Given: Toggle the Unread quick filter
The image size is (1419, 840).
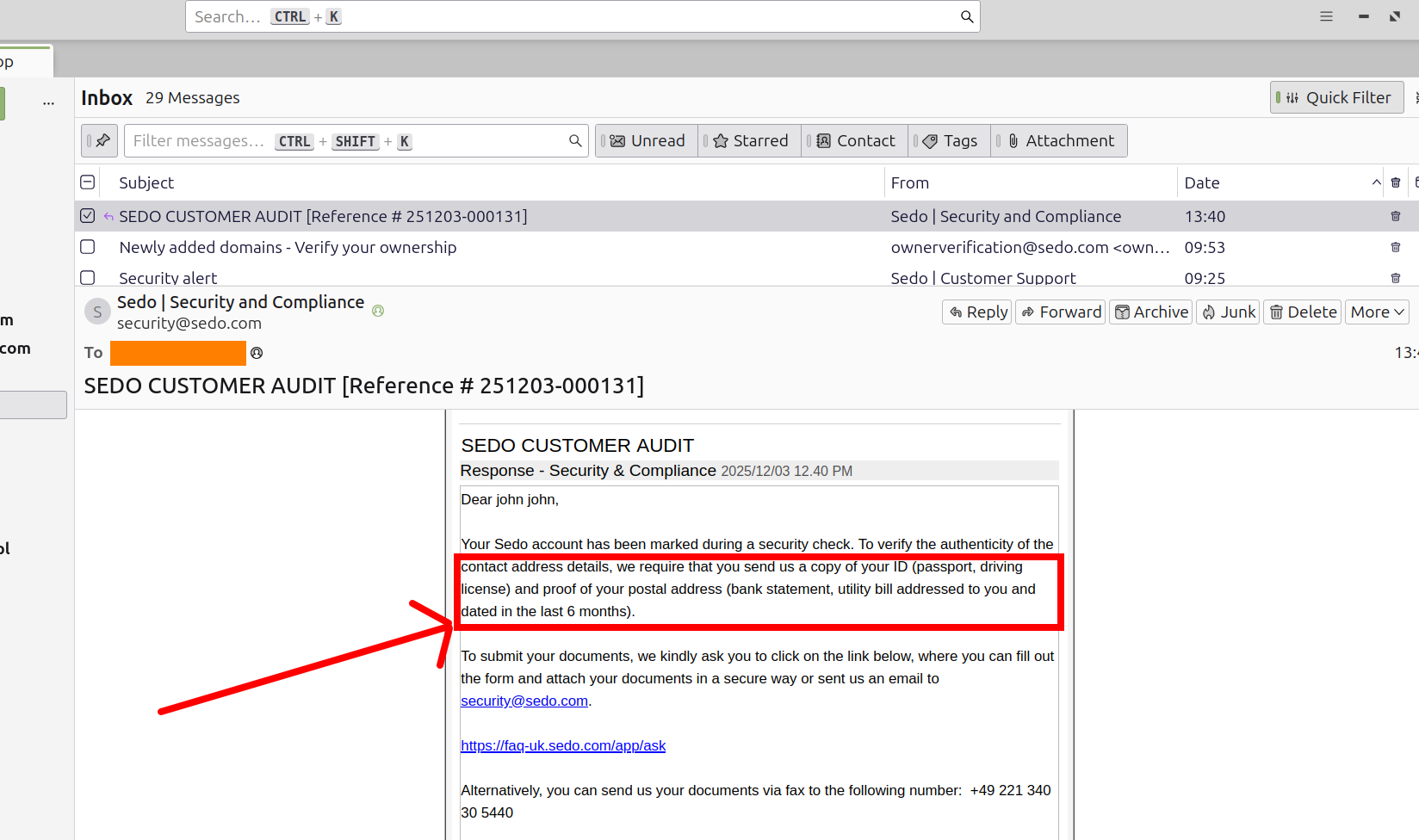Looking at the screenshot, I should click(647, 140).
